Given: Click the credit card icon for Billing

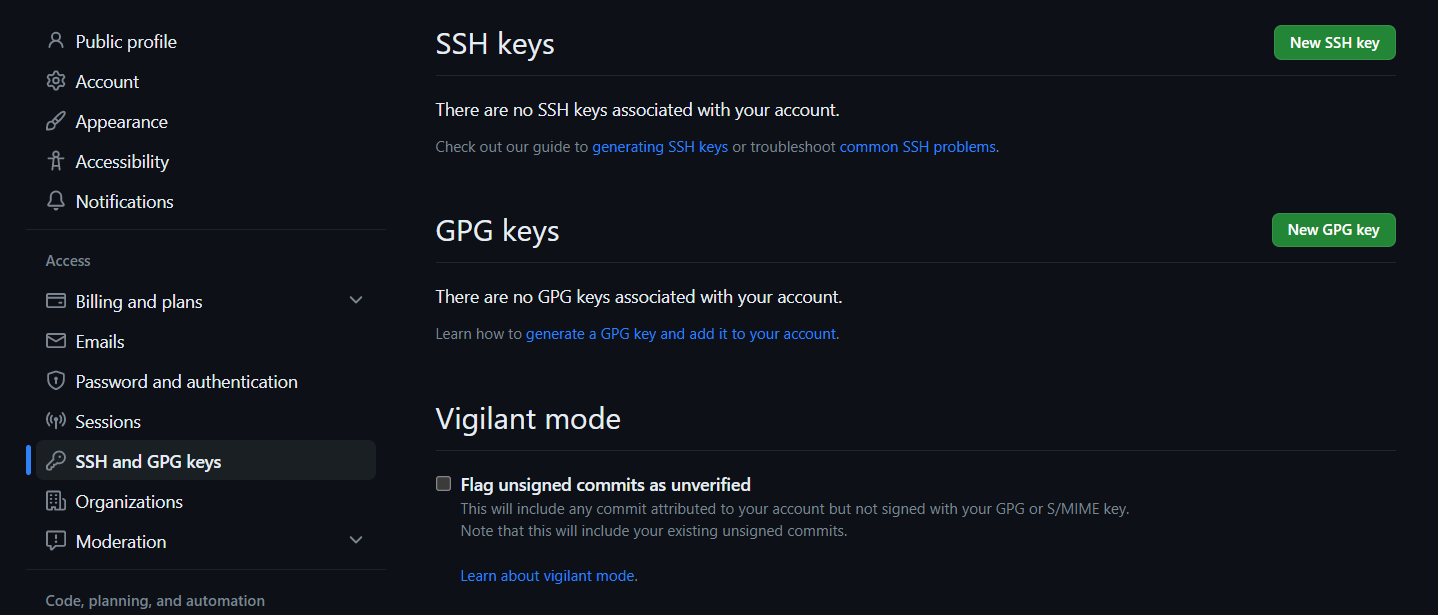Looking at the screenshot, I should point(56,301).
